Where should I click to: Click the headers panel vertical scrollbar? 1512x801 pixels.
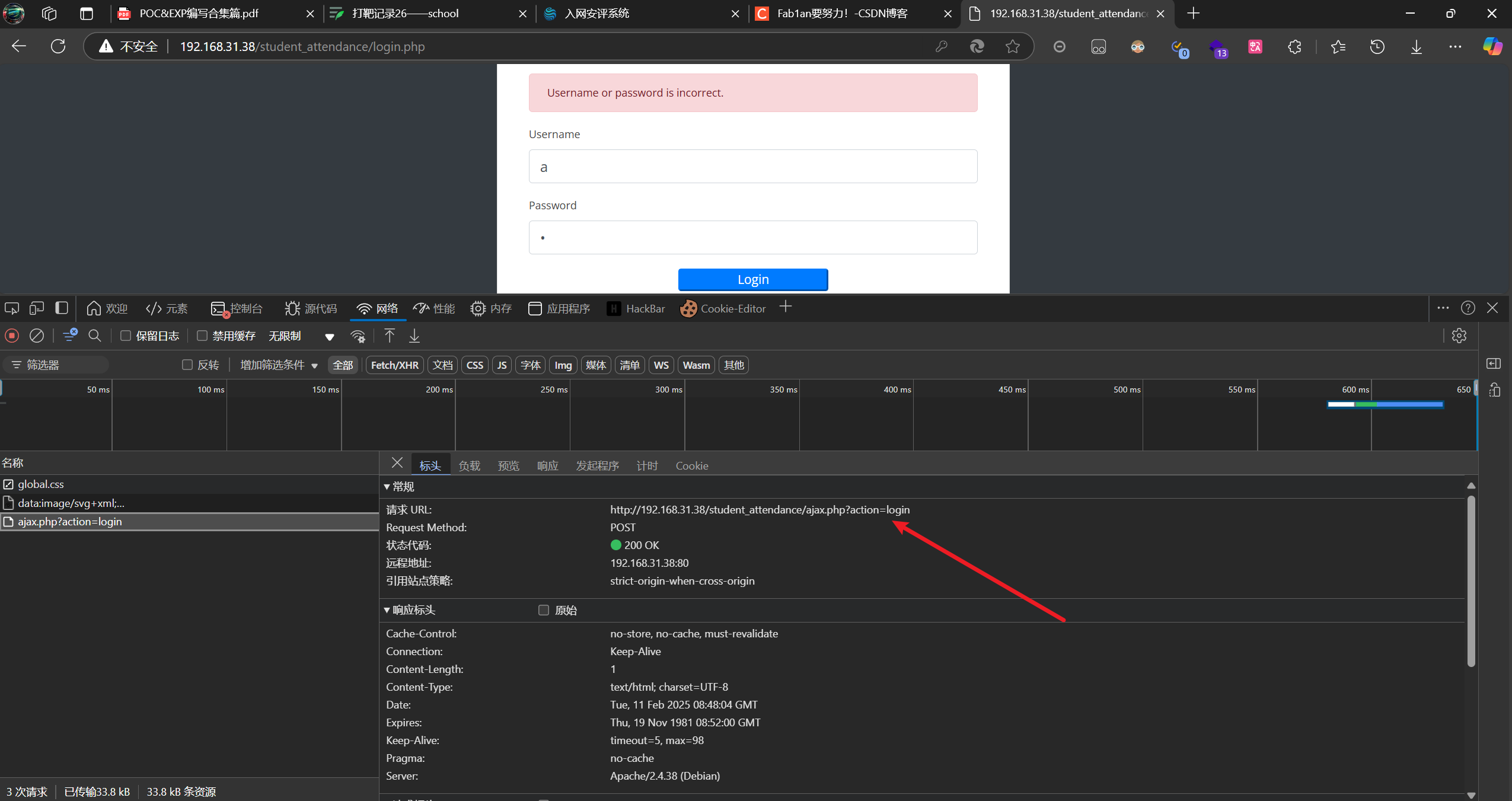point(1471,581)
